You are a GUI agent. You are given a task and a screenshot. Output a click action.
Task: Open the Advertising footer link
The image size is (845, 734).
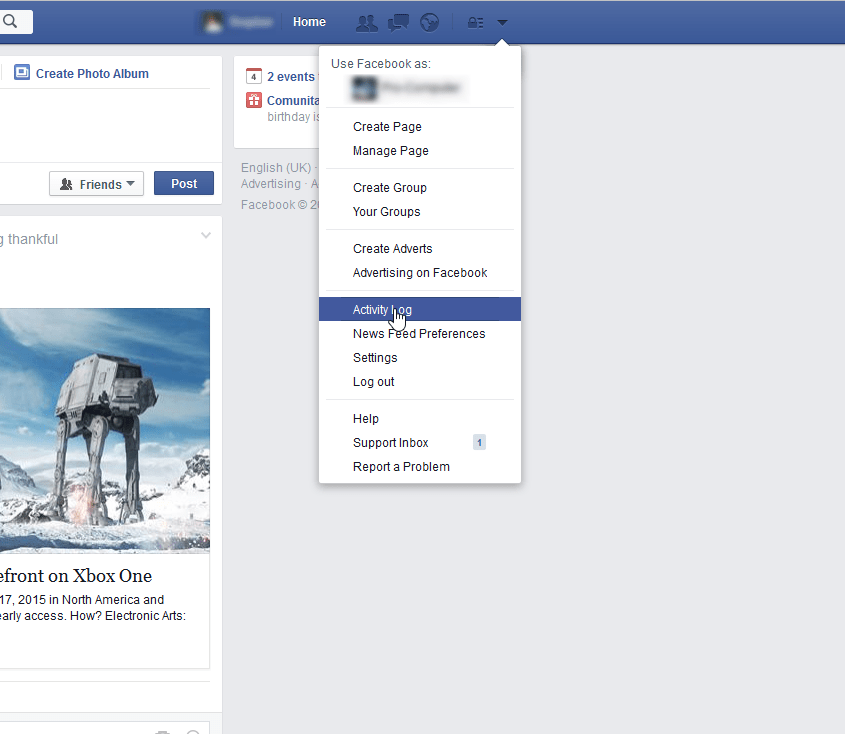tap(271, 184)
